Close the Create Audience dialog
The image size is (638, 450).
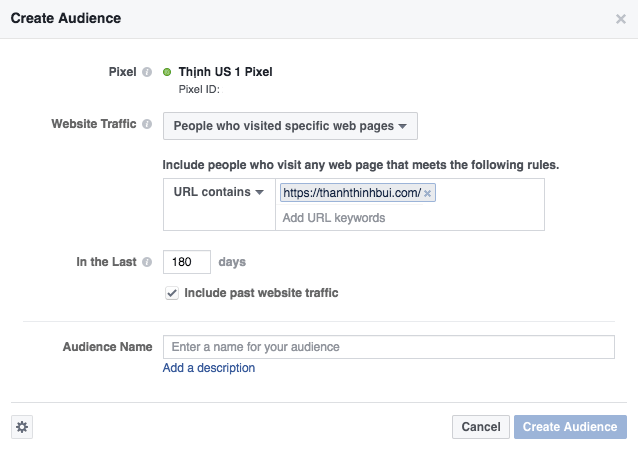[621, 19]
